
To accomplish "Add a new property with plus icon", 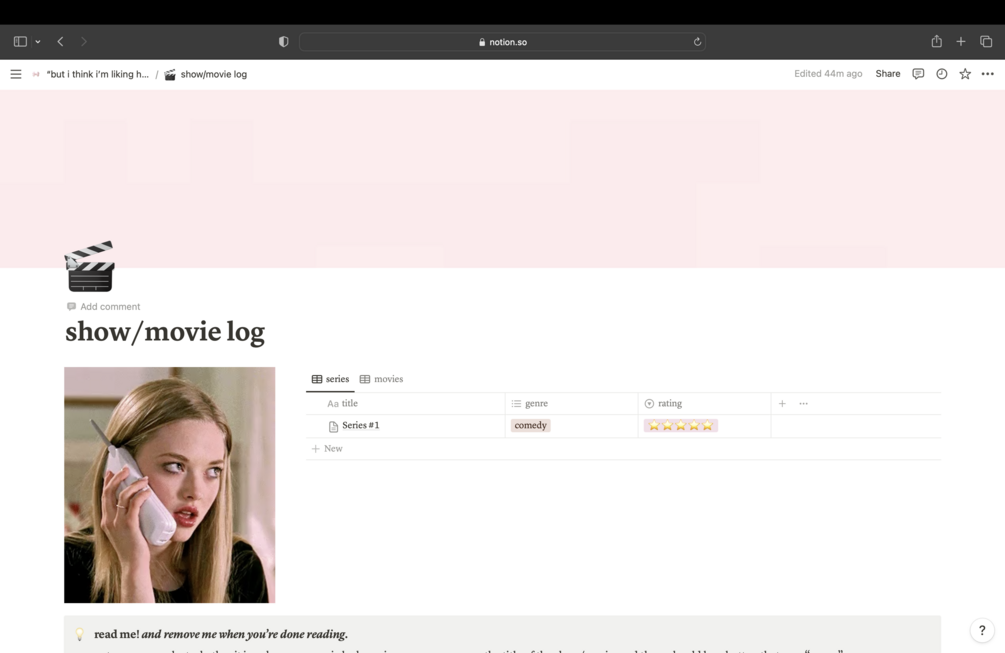I will coord(782,403).
